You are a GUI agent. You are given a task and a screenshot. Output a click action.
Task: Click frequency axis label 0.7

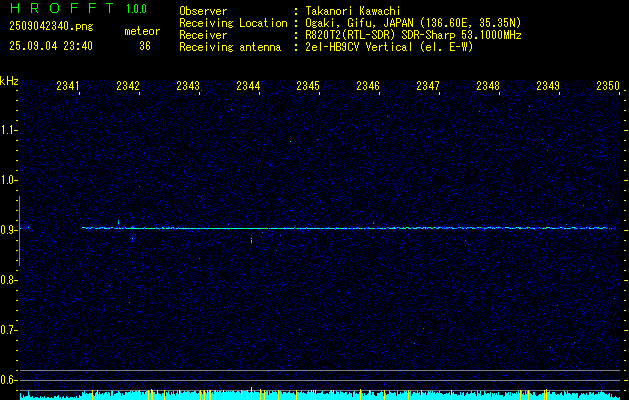pos(8,330)
